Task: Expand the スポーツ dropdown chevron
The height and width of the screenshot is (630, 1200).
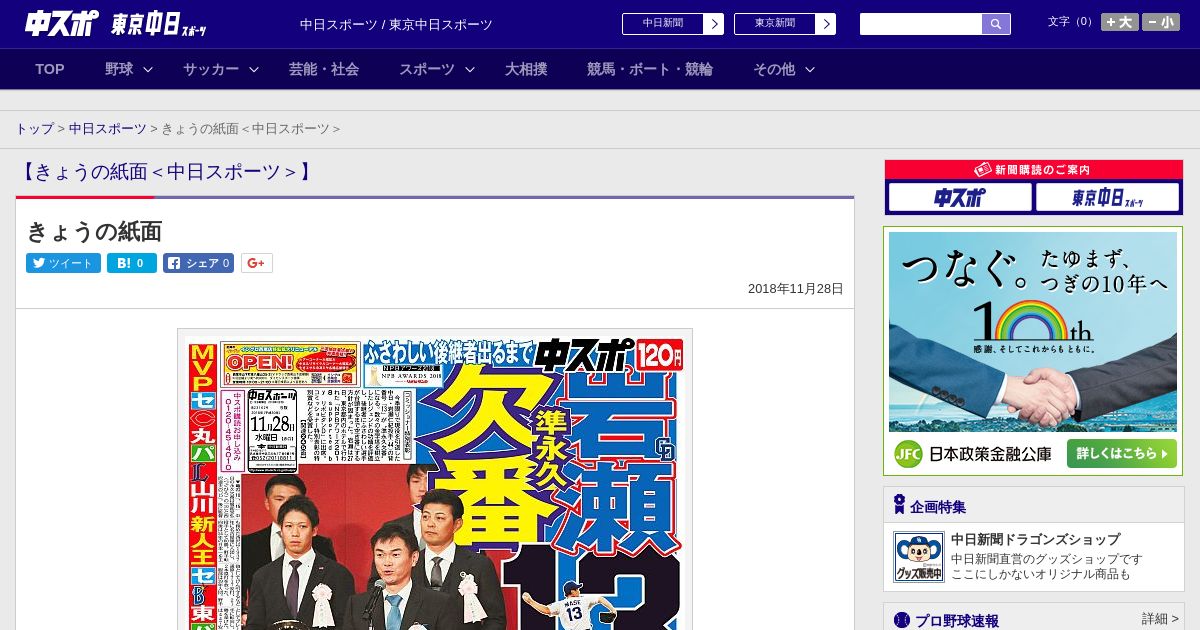Action: [x=470, y=69]
